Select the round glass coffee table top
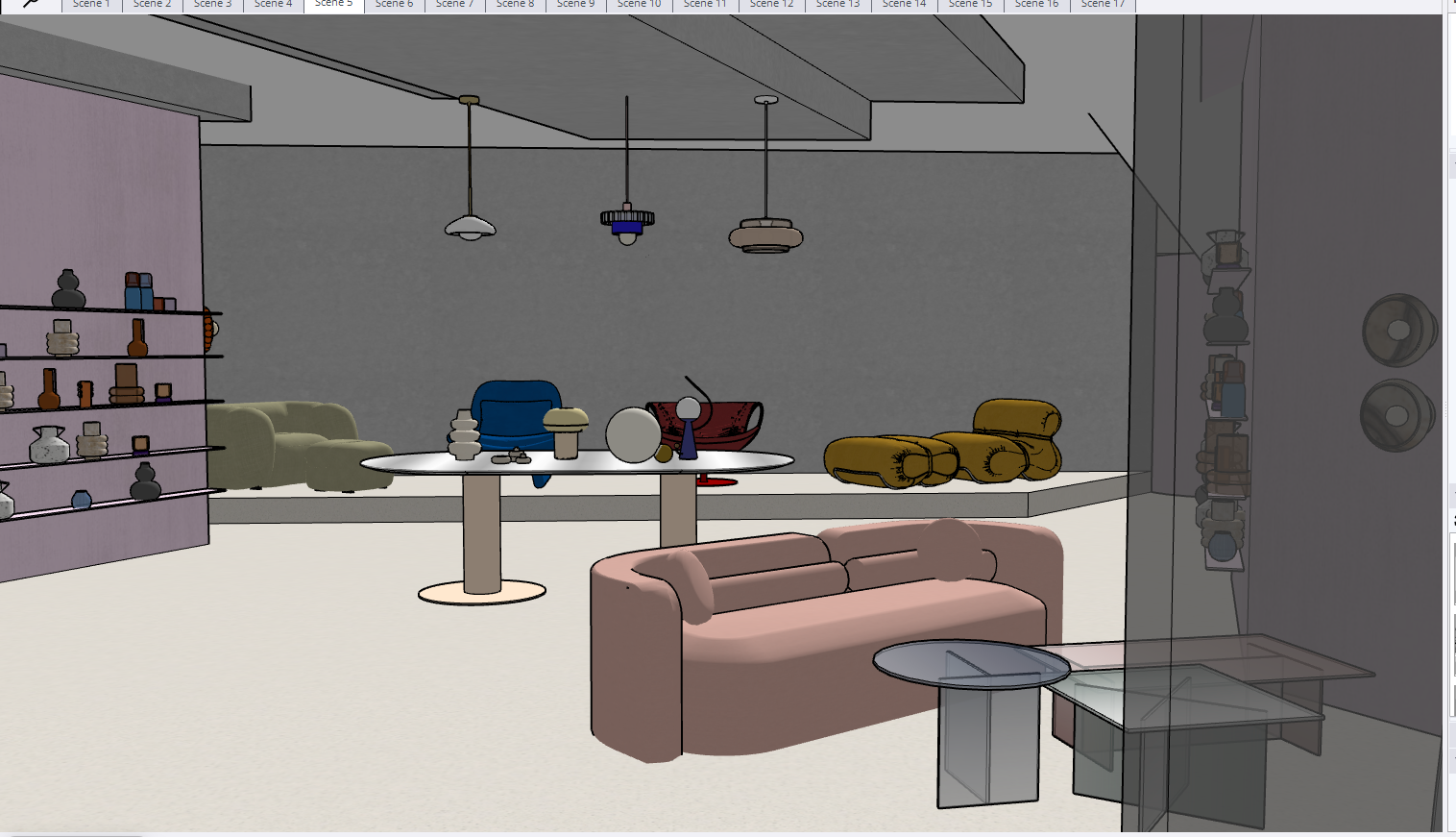Viewport: 1456px width, 837px height. pos(970,663)
